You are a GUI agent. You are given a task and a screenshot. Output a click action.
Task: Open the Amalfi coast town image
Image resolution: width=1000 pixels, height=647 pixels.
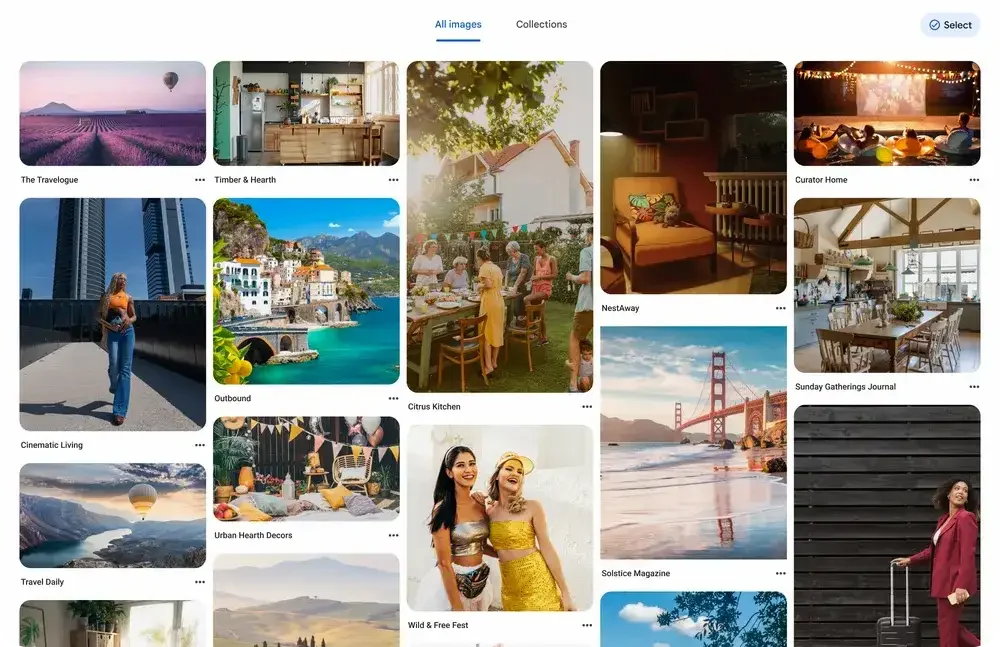point(306,291)
